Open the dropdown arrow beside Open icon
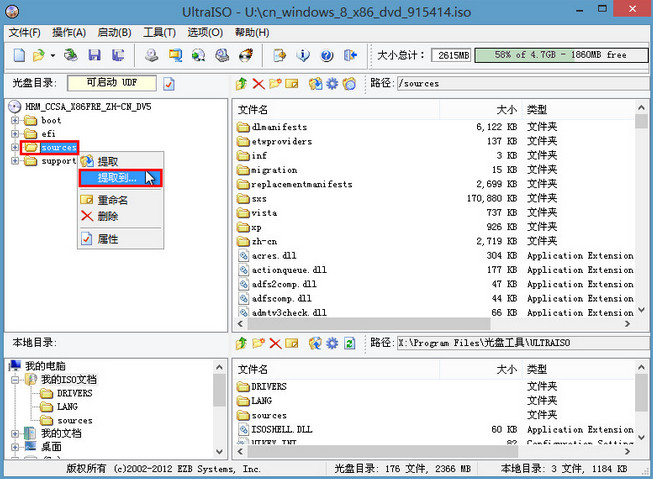 click(x=53, y=55)
